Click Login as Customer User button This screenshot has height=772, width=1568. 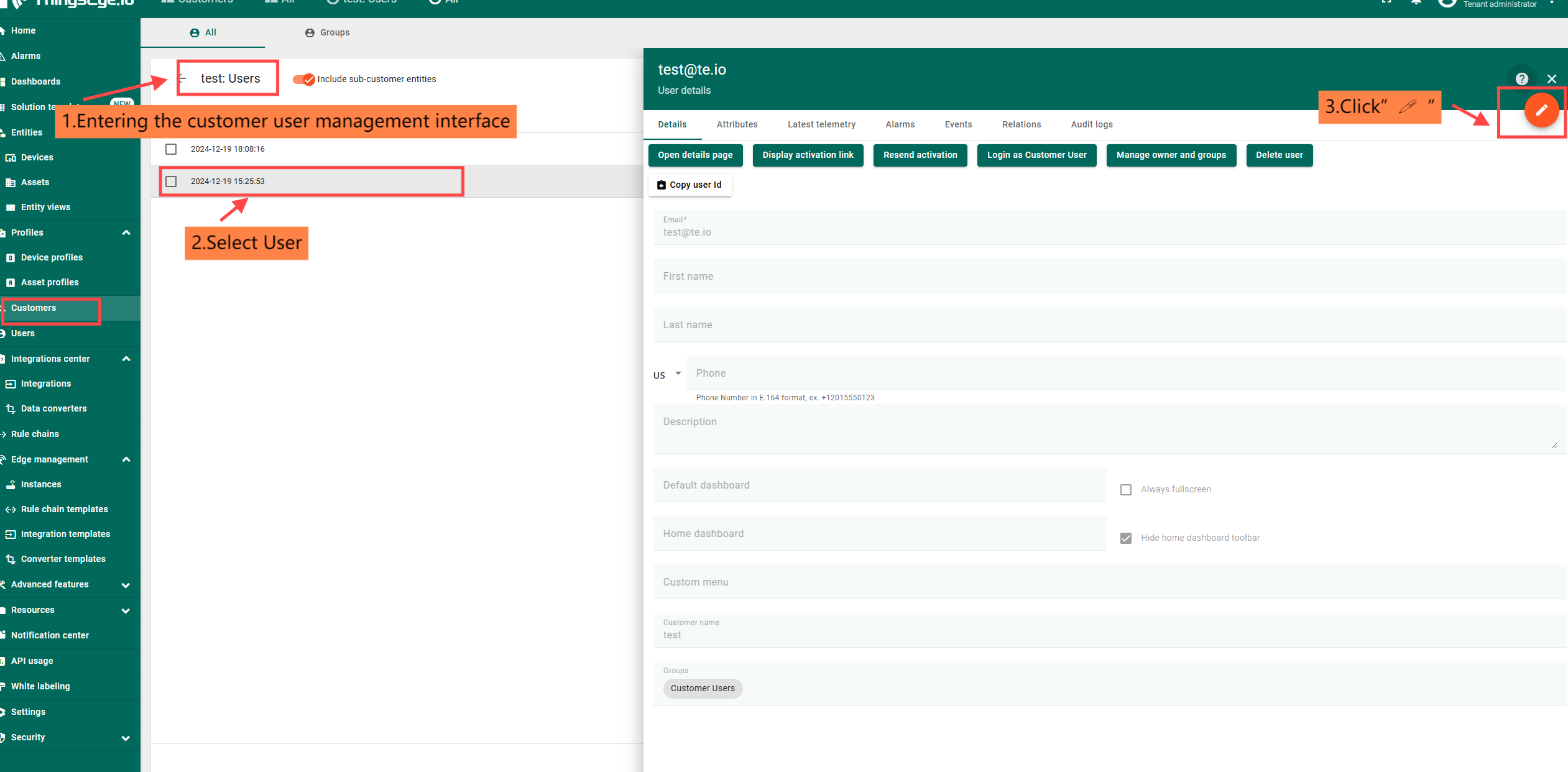1036,155
